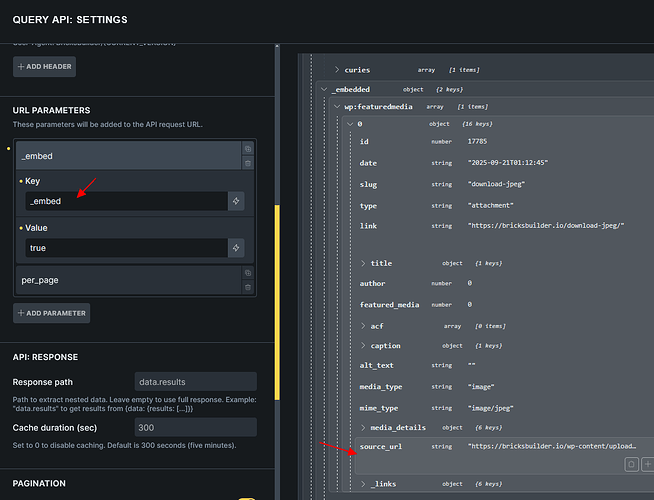Screen dimensions: 654x500
Task: Expand the media_details object
Action: pyautogui.click(x=362, y=427)
